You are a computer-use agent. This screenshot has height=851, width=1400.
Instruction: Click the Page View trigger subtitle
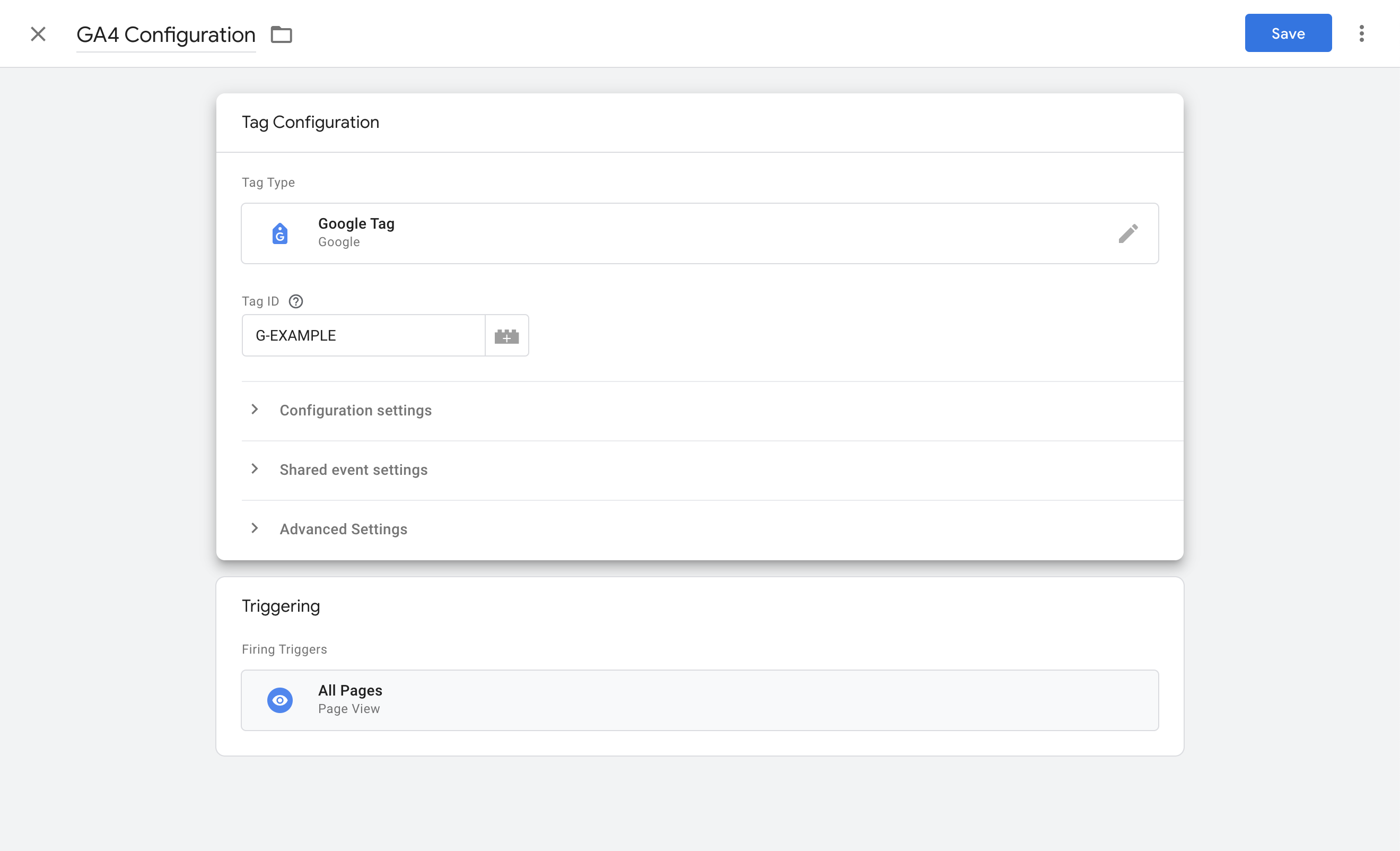pos(349,709)
